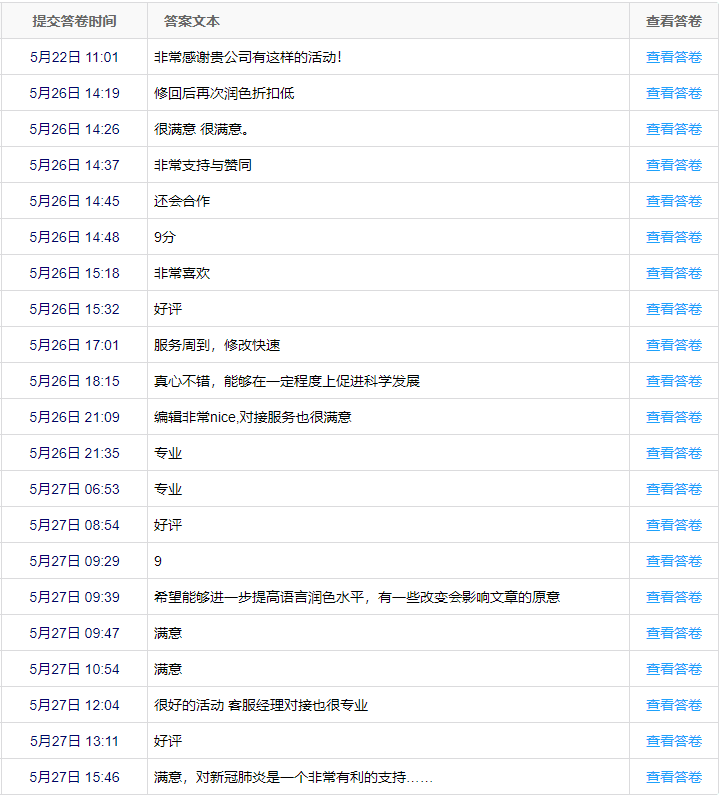Click 查看答卷 for 5月27日 06:53 row
Image resolution: width=727 pixels, height=801 pixels.
[673, 489]
